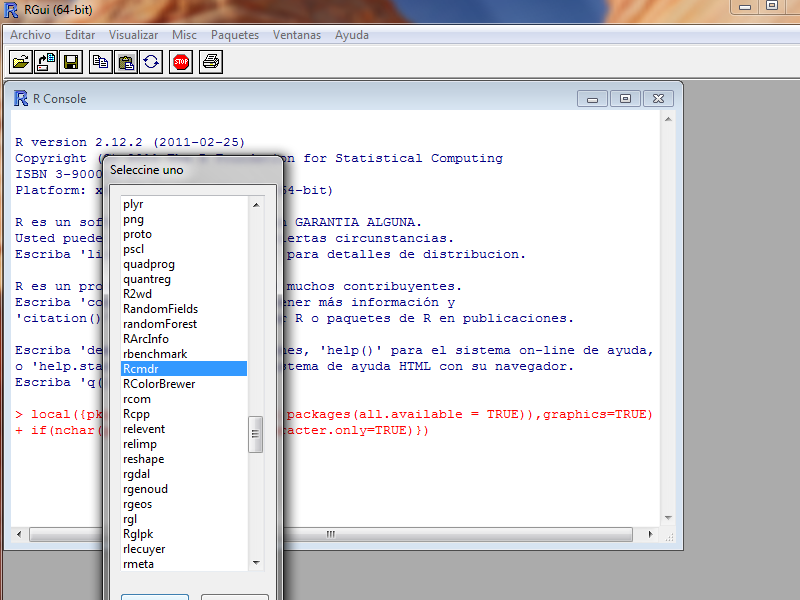
Task: Click the package list scroll down arrow
Action: 256,563
